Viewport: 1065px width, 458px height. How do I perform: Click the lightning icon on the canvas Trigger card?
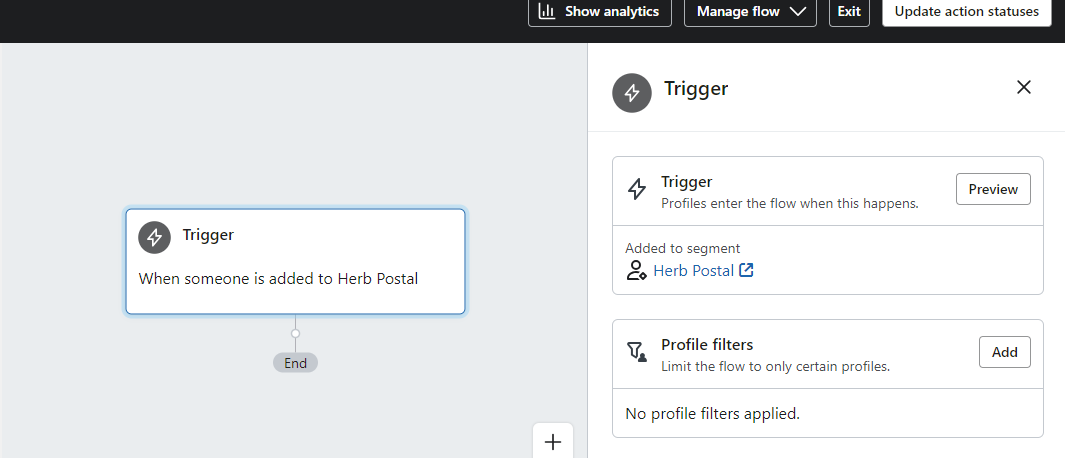[x=155, y=237]
